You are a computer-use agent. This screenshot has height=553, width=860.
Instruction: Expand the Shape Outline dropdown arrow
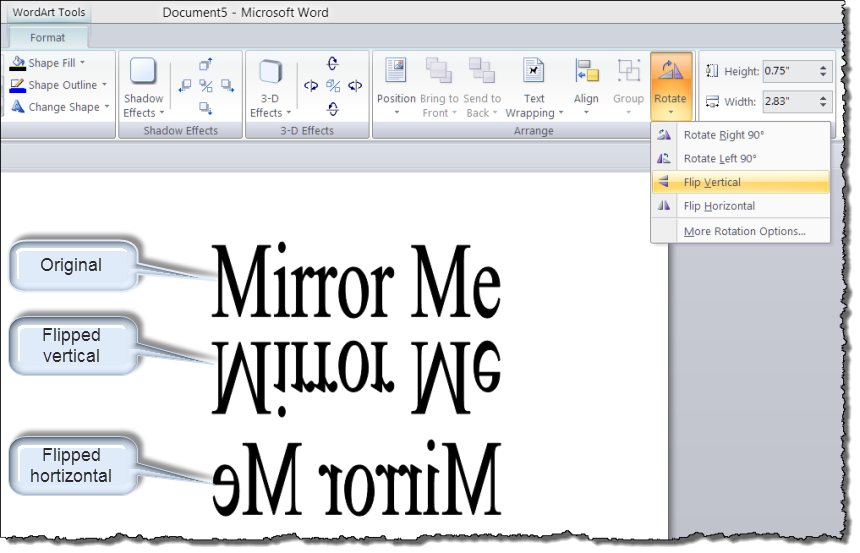tap(104, 84)
